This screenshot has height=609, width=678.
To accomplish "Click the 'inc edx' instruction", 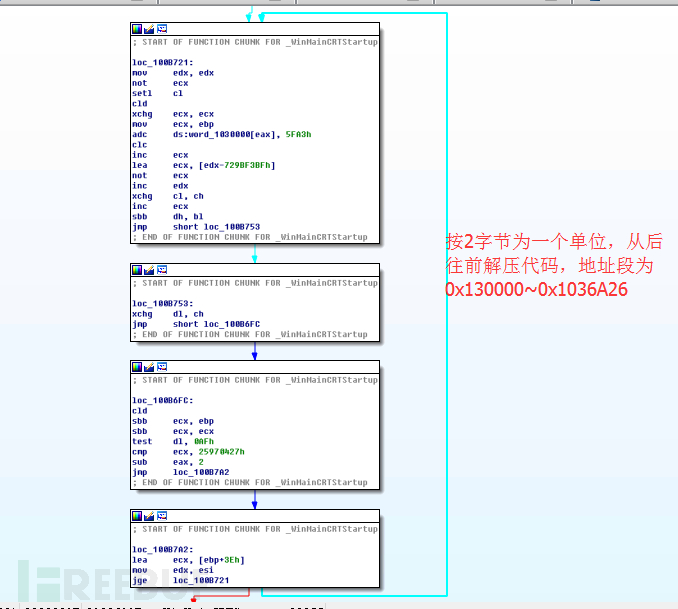I will 160,186.
